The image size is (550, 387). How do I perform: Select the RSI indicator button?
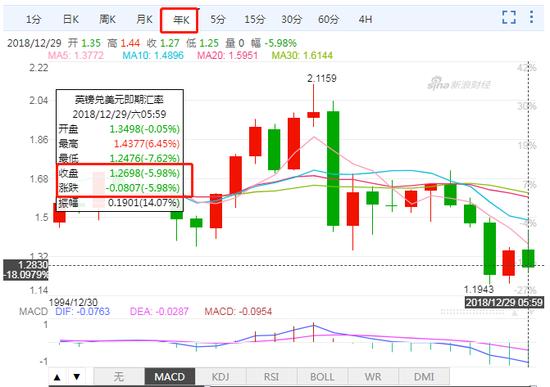tap(271, 377)
